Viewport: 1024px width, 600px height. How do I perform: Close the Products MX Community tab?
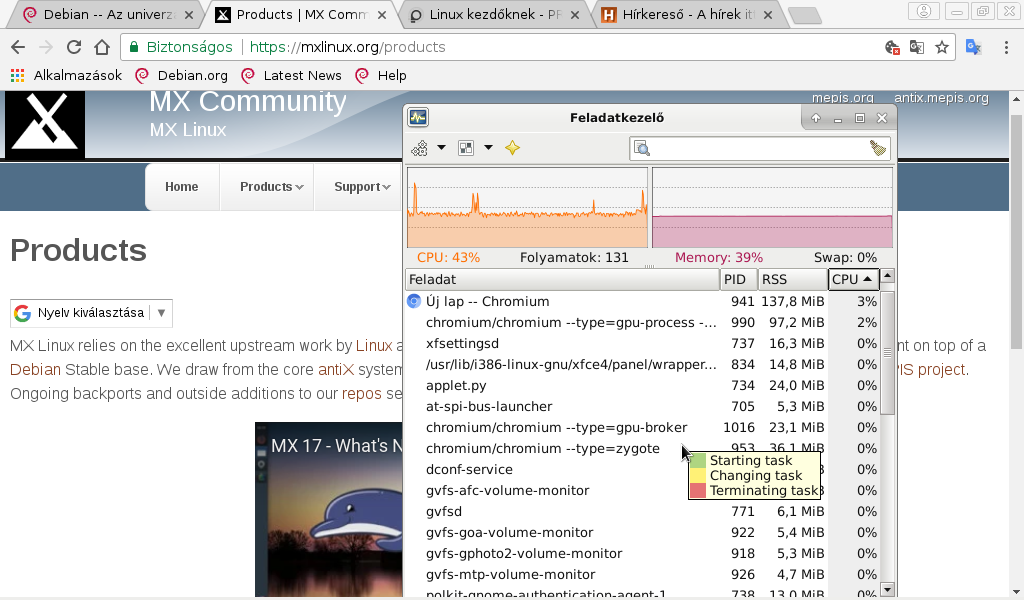point(382,14)
